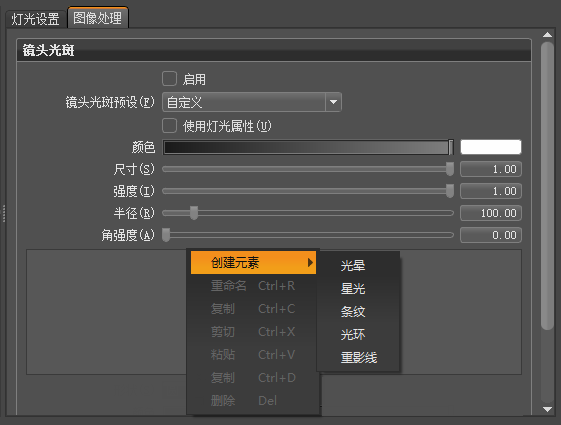Click the scrollbar up arrow
This screenshot has width=561, height=425.
tap(547, 35)
